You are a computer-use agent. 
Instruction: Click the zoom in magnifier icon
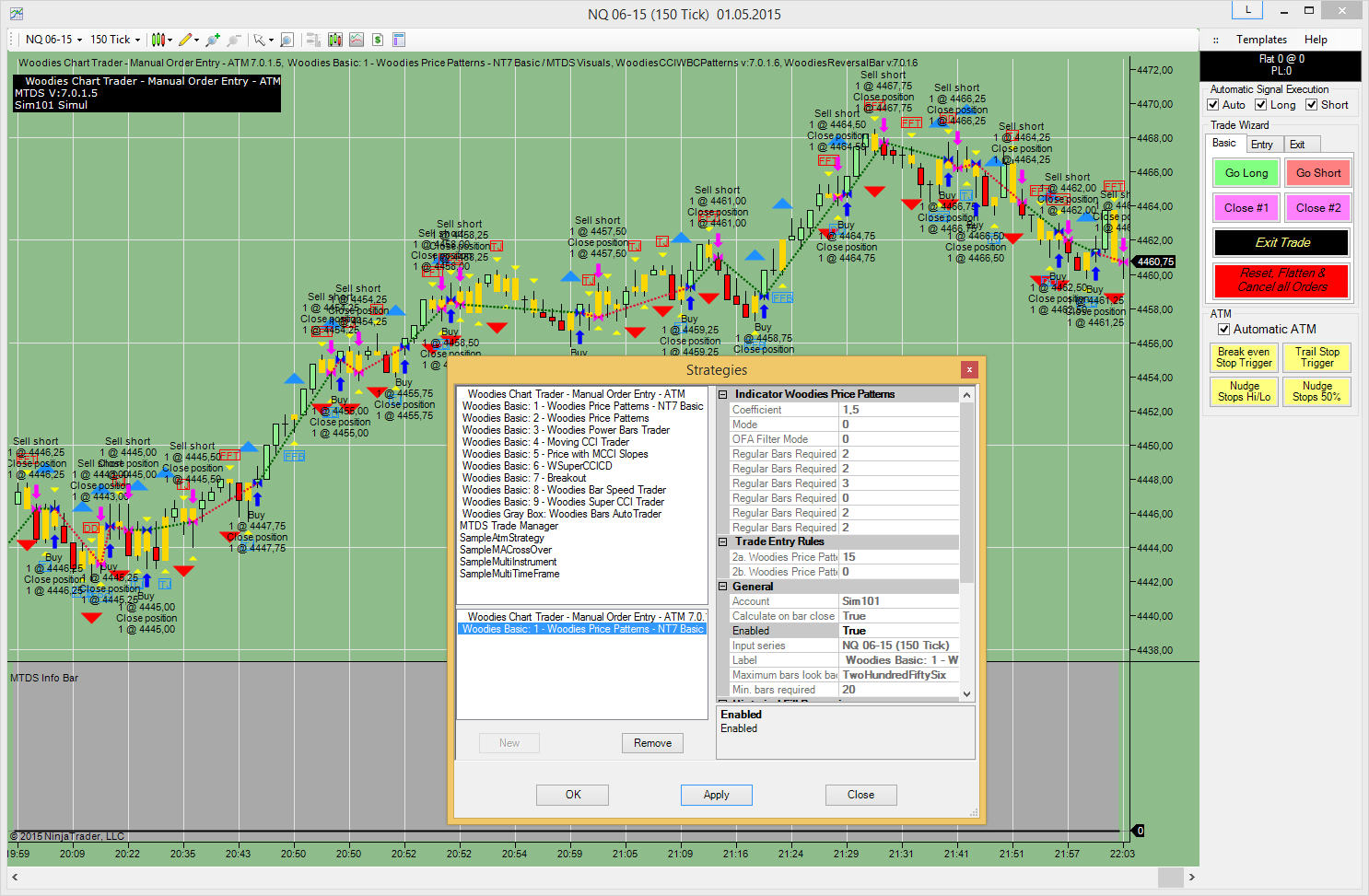[213, 40]
